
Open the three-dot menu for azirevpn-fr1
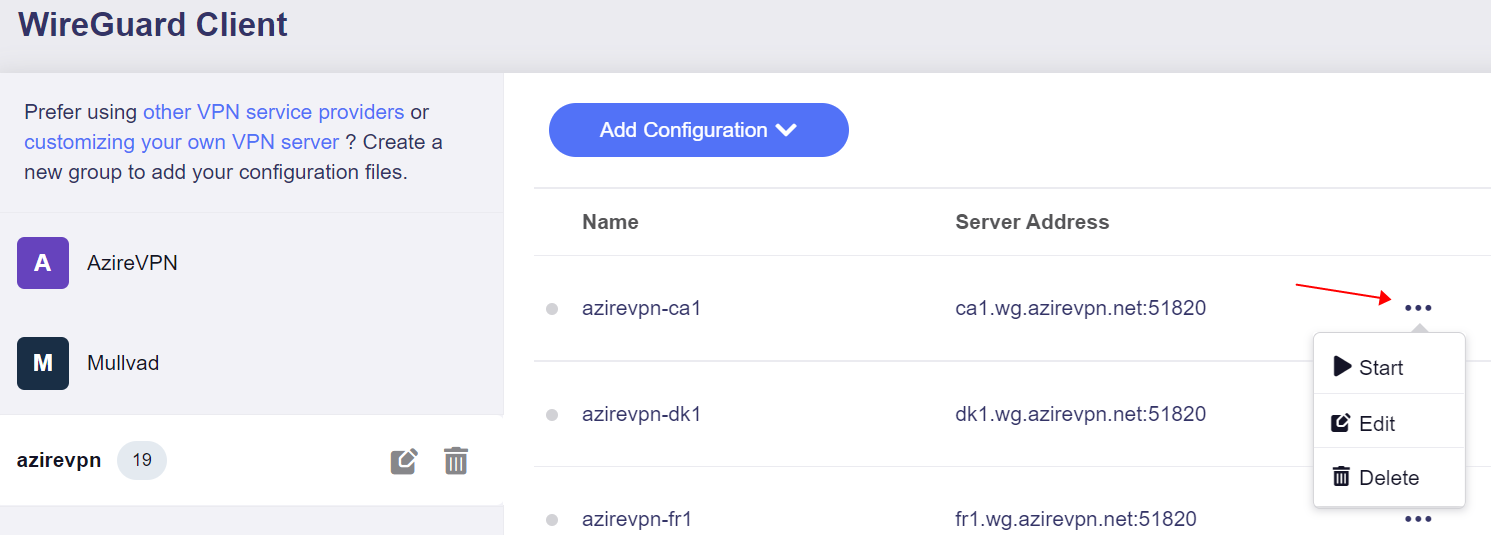[x=1418, y=519]
